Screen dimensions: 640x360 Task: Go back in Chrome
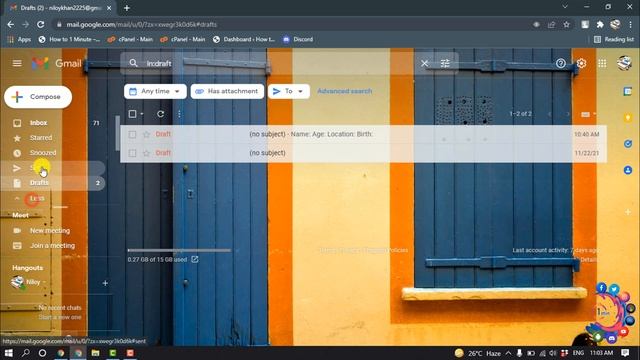(x=11, y=24)
